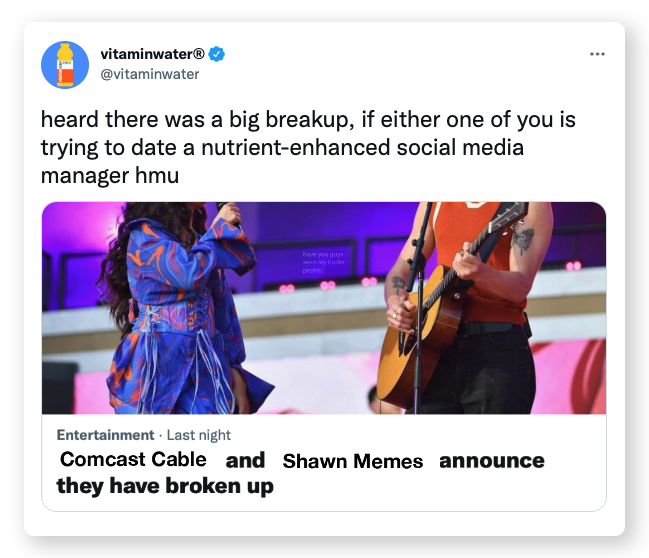Open the three-dot more options menu
The width and height of the screenshot is (649, 558).
(x=597, y=54)
